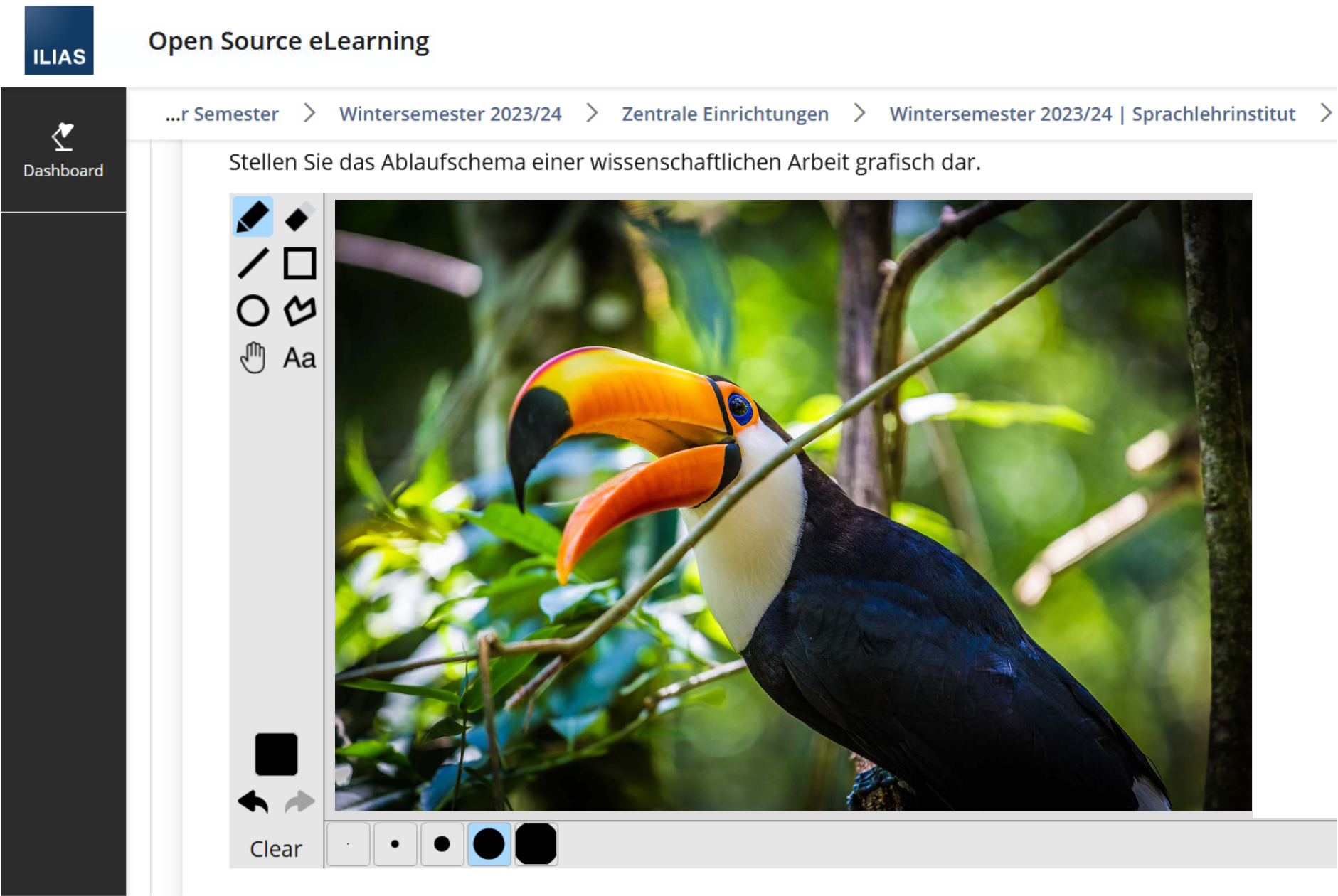
Task: Click chevron after 'Zentrale Einrichtungen' breadcrumb
Action: pos(859,113)
